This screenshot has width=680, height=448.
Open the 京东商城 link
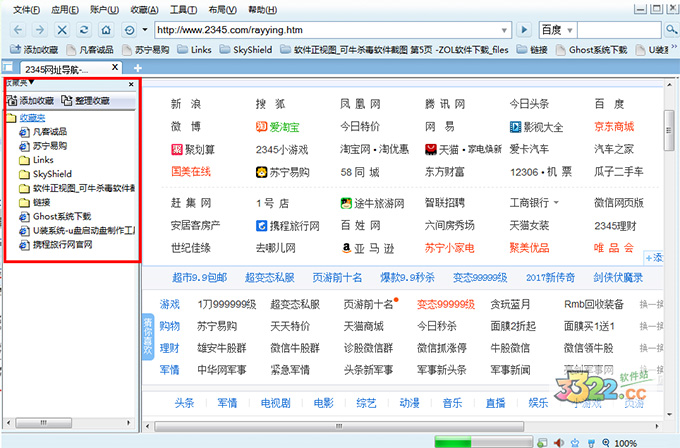[614, 127]
